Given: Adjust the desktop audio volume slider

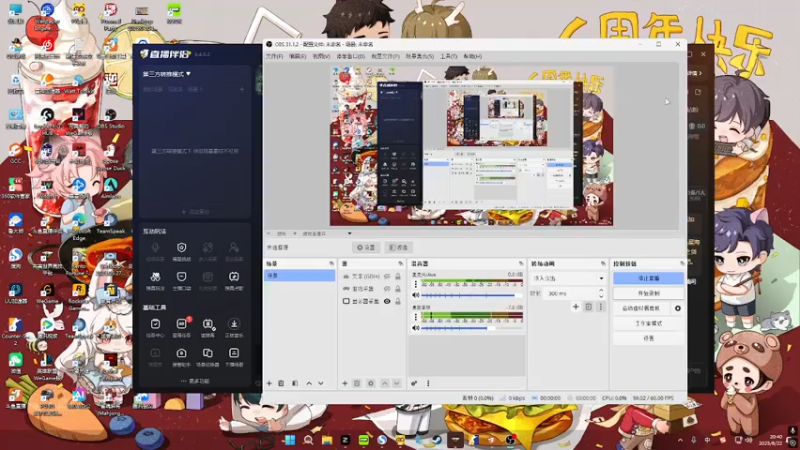Looking at the screenshot, I should pyautogui.click(x=472, y=328).
